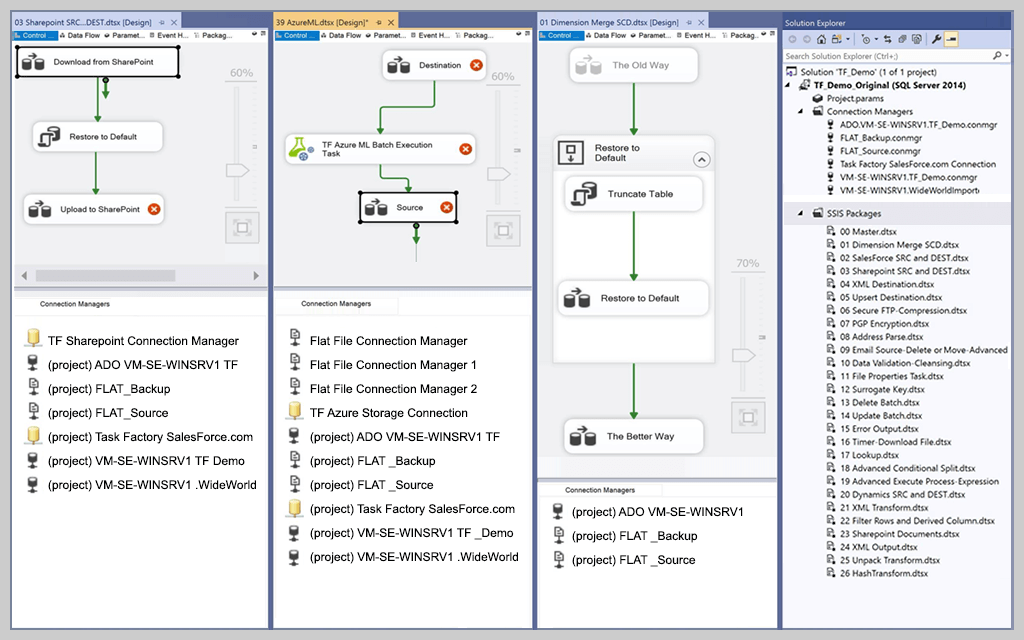Click the Pending Changes Filter clock icon
Viewport: 1024px width, 640px height.
pyautogui.click(x=865, y=39)
